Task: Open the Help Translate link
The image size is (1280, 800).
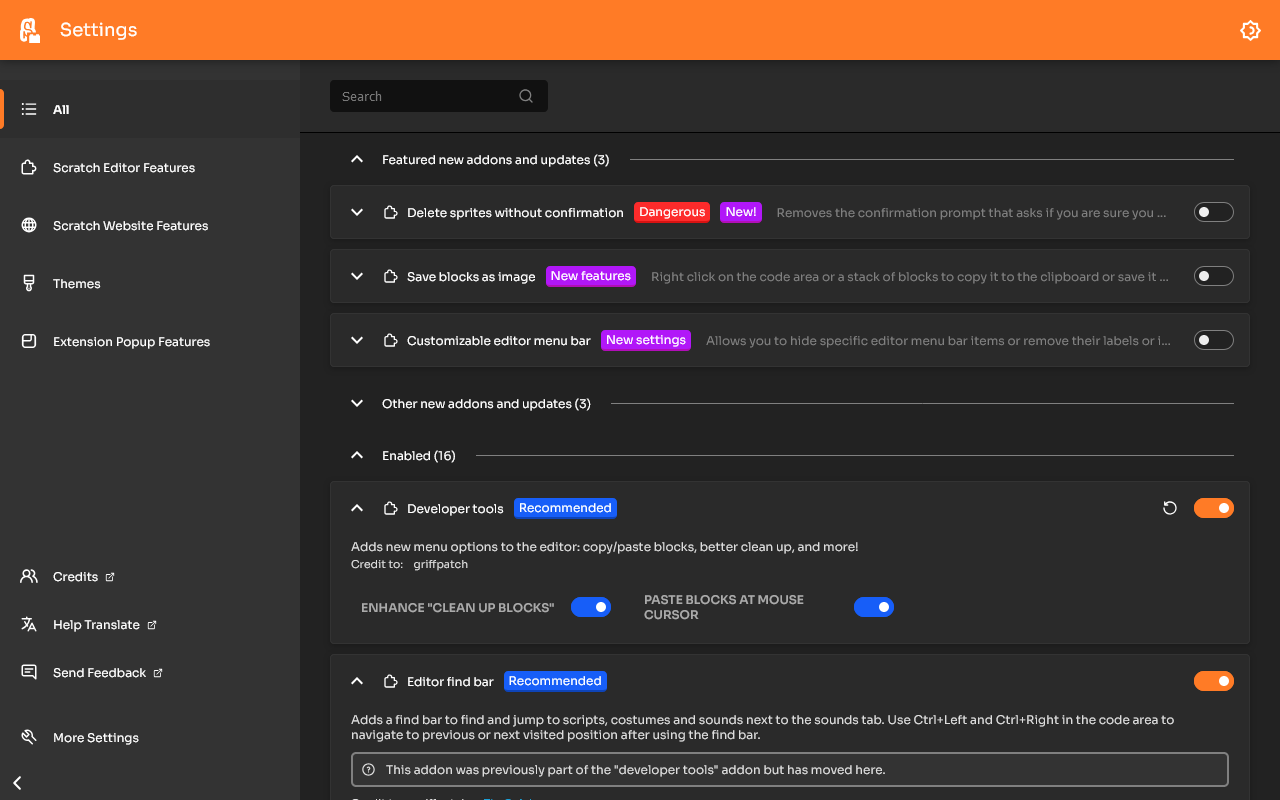Action: click(150, 625)
